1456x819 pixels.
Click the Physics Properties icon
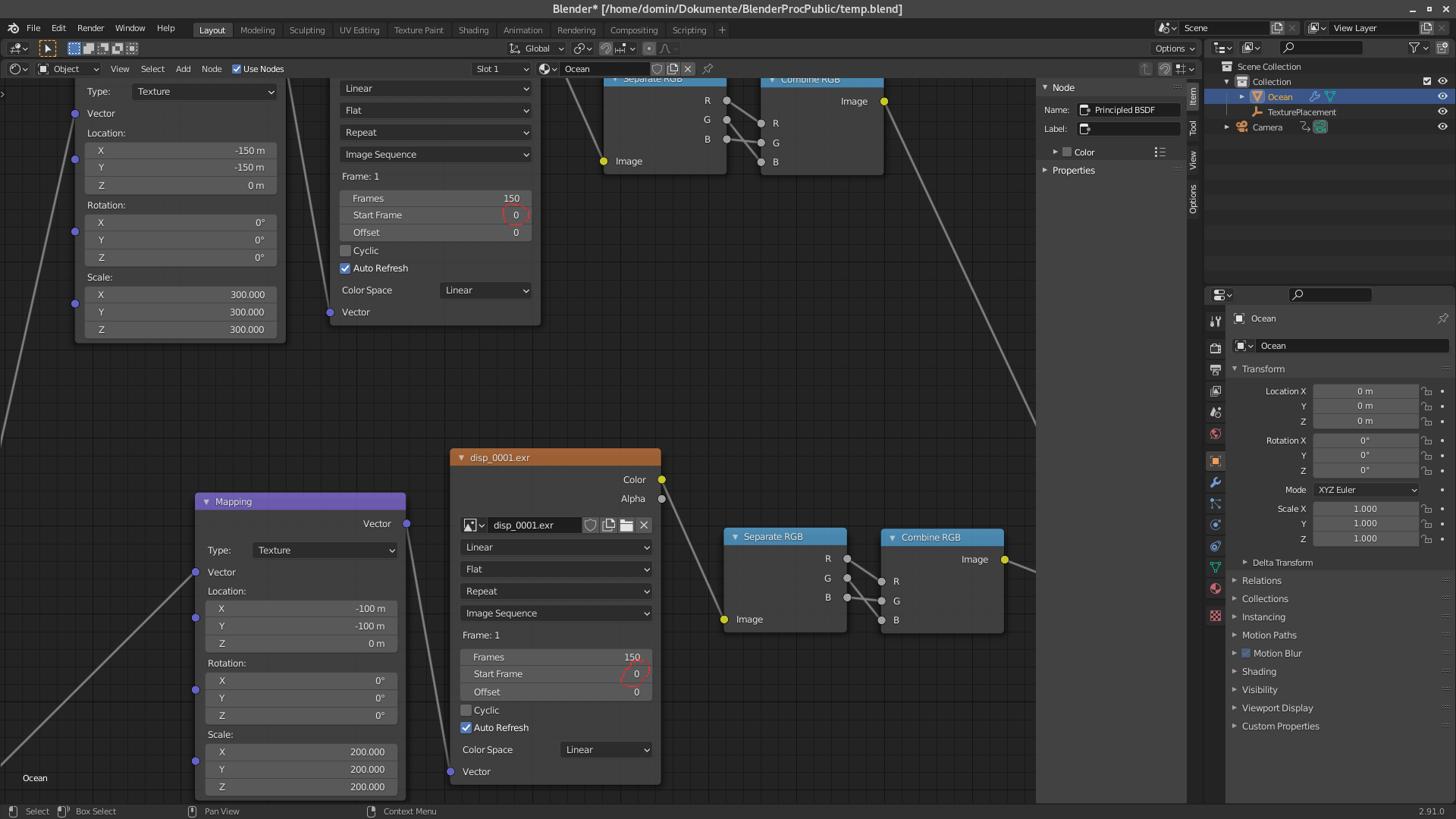pyautogui.click(x=1215, y=525)
